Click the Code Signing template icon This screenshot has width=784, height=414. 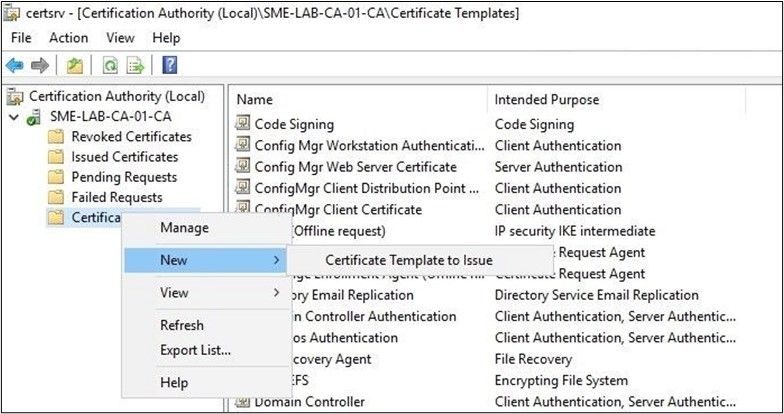(x=242, y=123)
